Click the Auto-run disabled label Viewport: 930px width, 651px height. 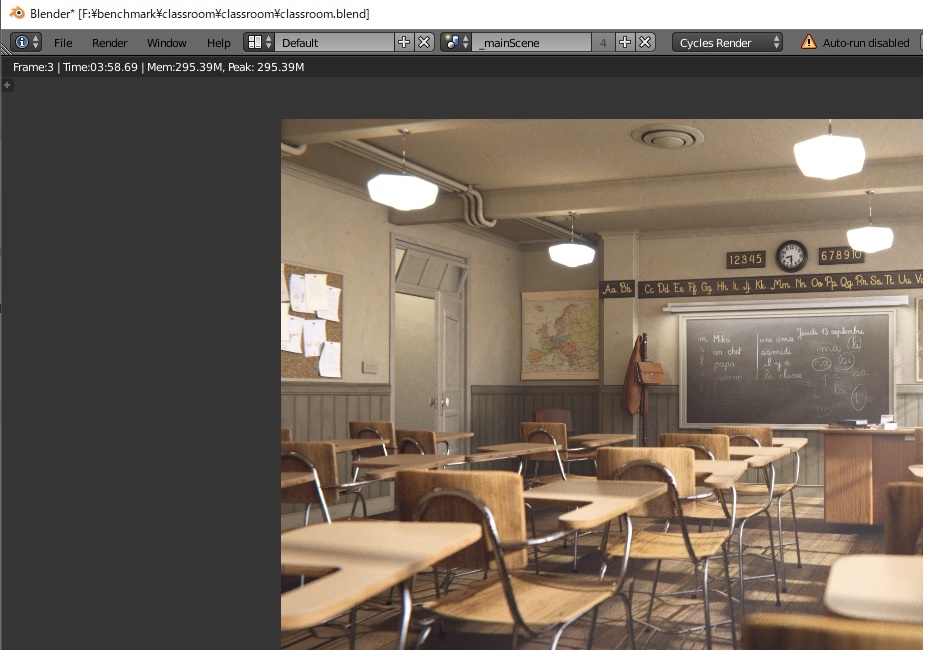tap(866, 43)
